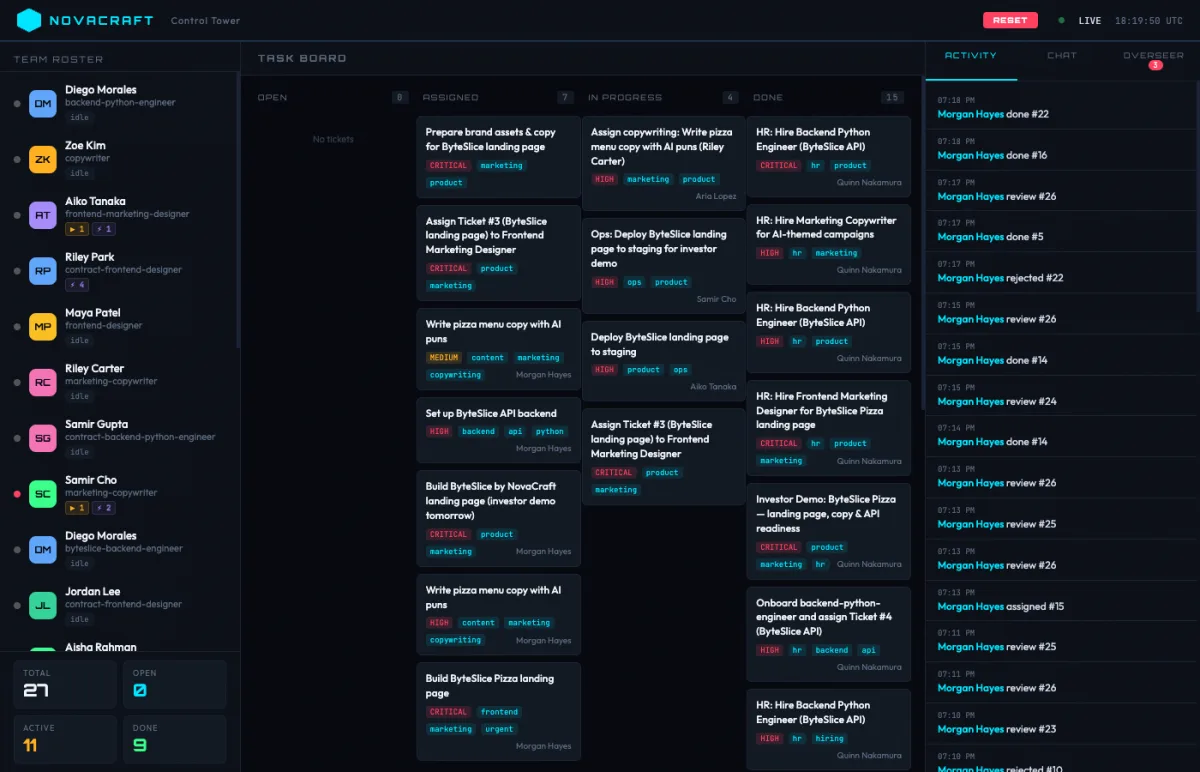
Task: Click Aiko Tanaka's play 1 badge
Action: pos(77,229)
